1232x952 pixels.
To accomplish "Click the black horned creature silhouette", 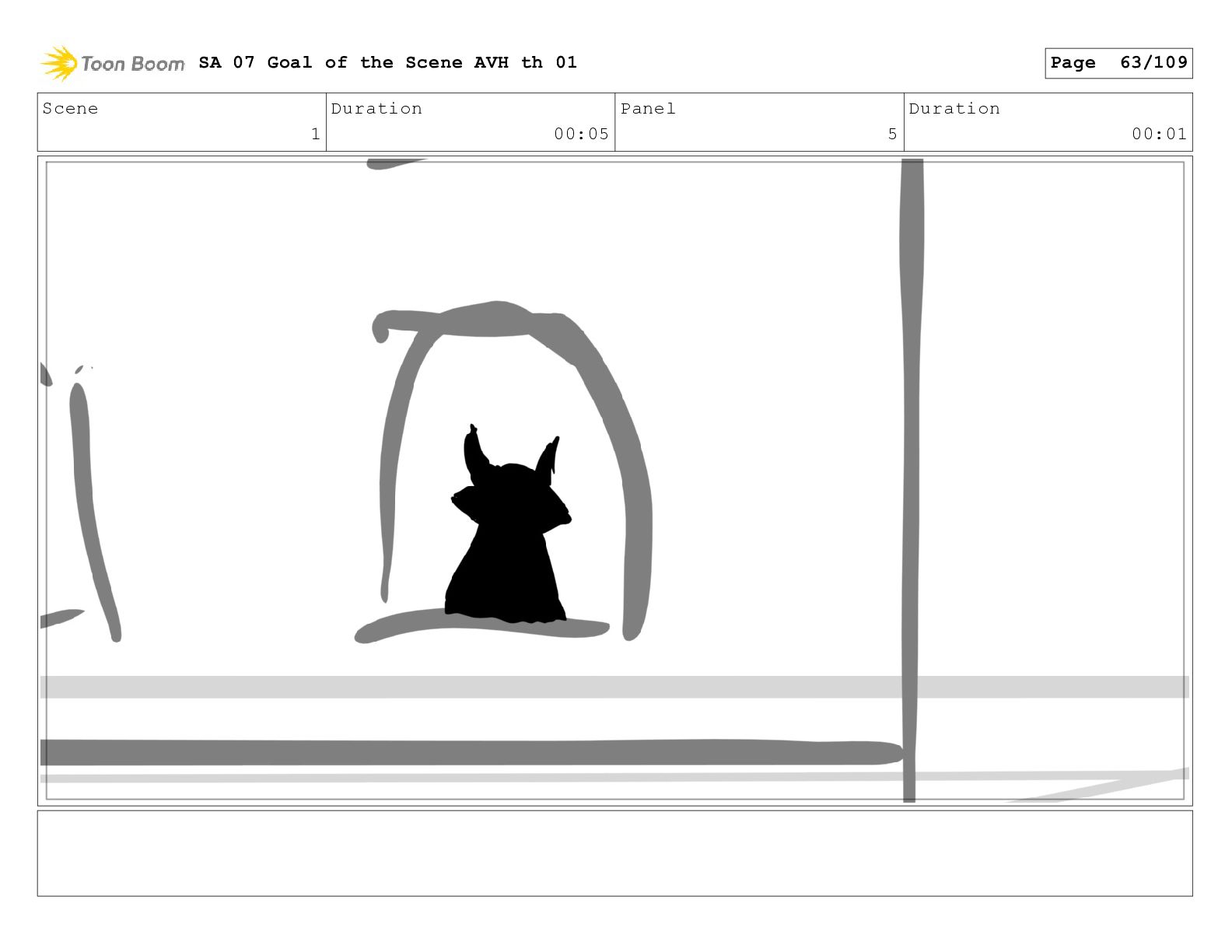I will coord(508,525).
